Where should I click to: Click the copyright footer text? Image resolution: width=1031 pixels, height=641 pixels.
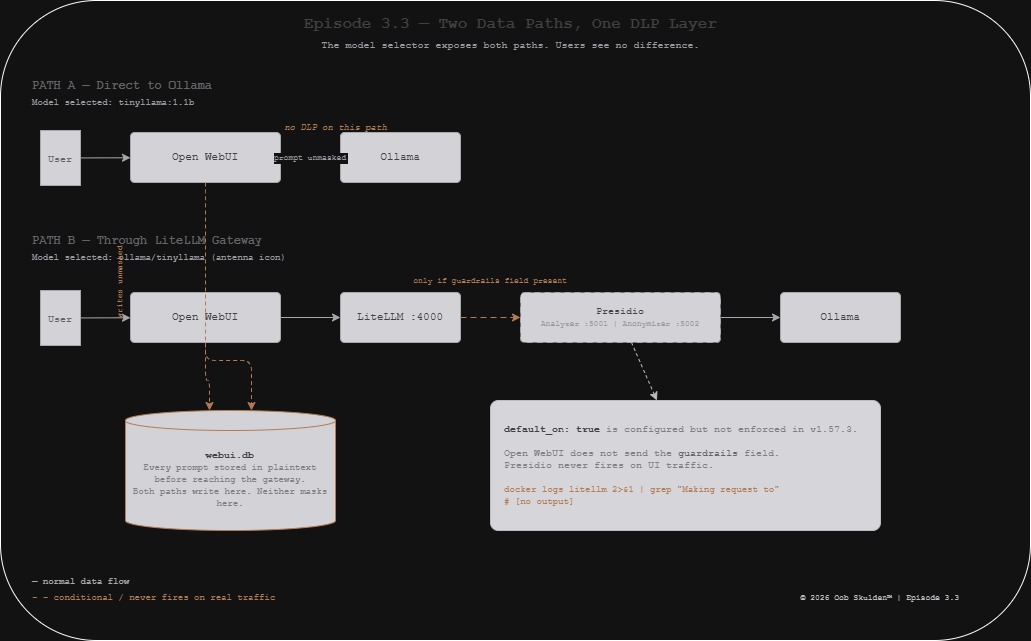879,598
